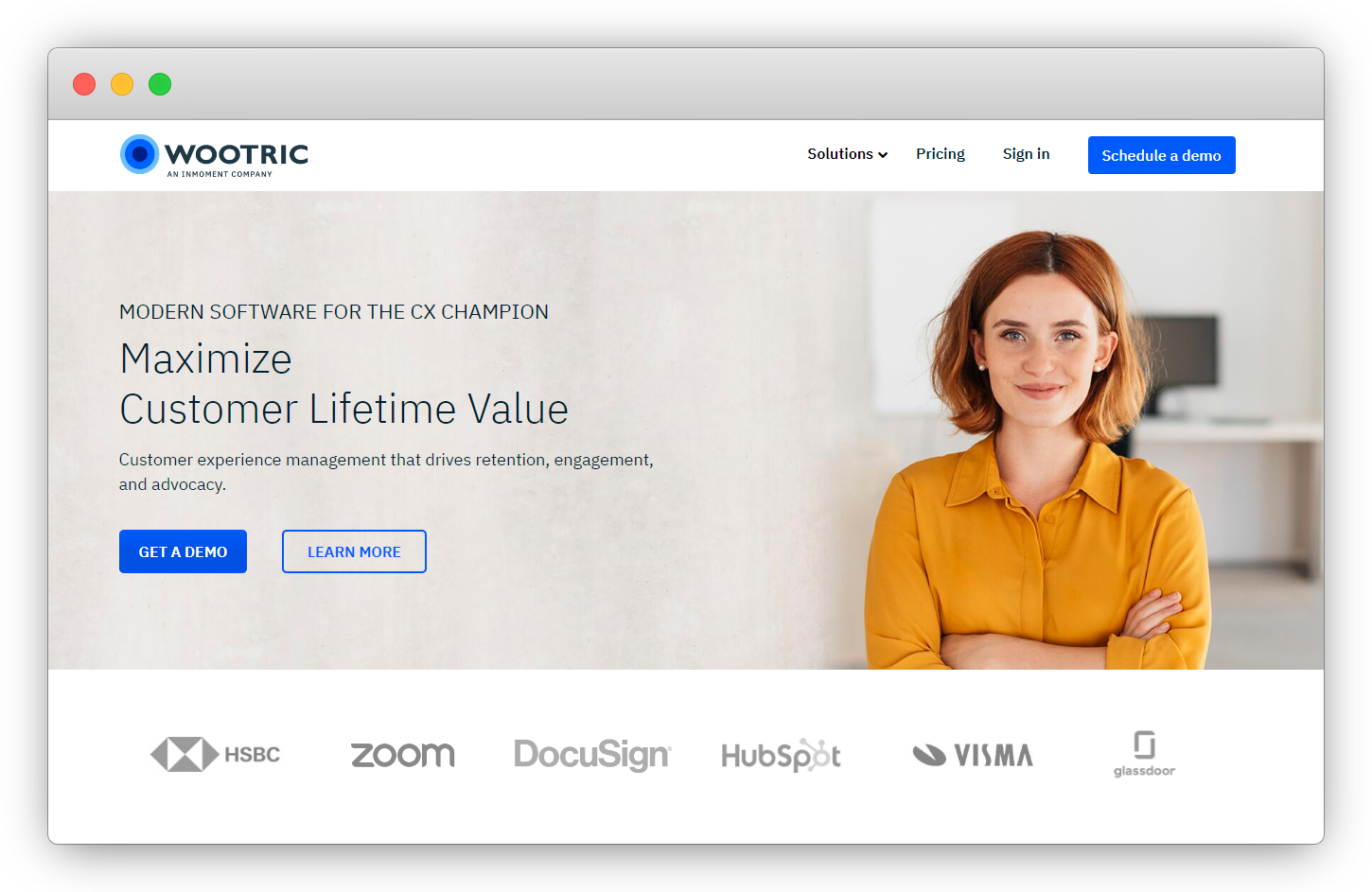Open the LEARN MORE link
Image resolution: width=1372 pixels, height=892 pixels.
tap(354, 551)
